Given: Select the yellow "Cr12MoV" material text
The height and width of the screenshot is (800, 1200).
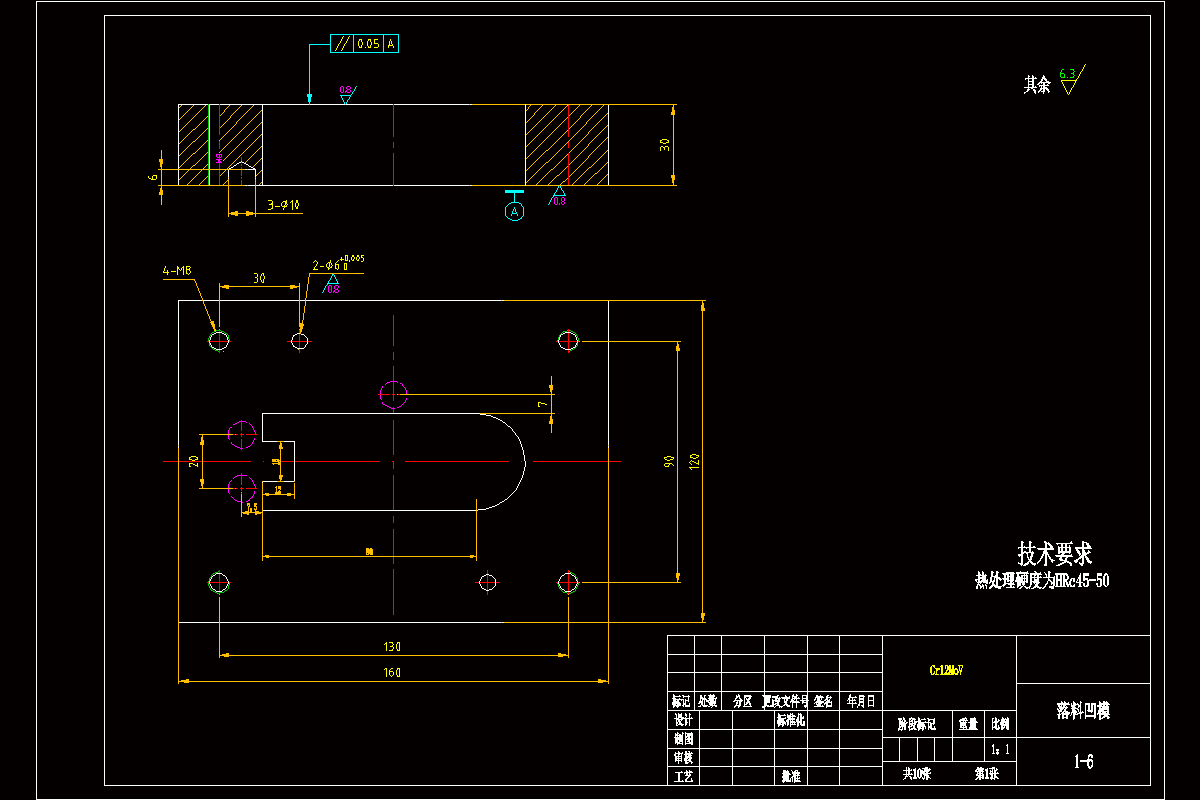Looking at the screenshot, I should tap(946, 671).
